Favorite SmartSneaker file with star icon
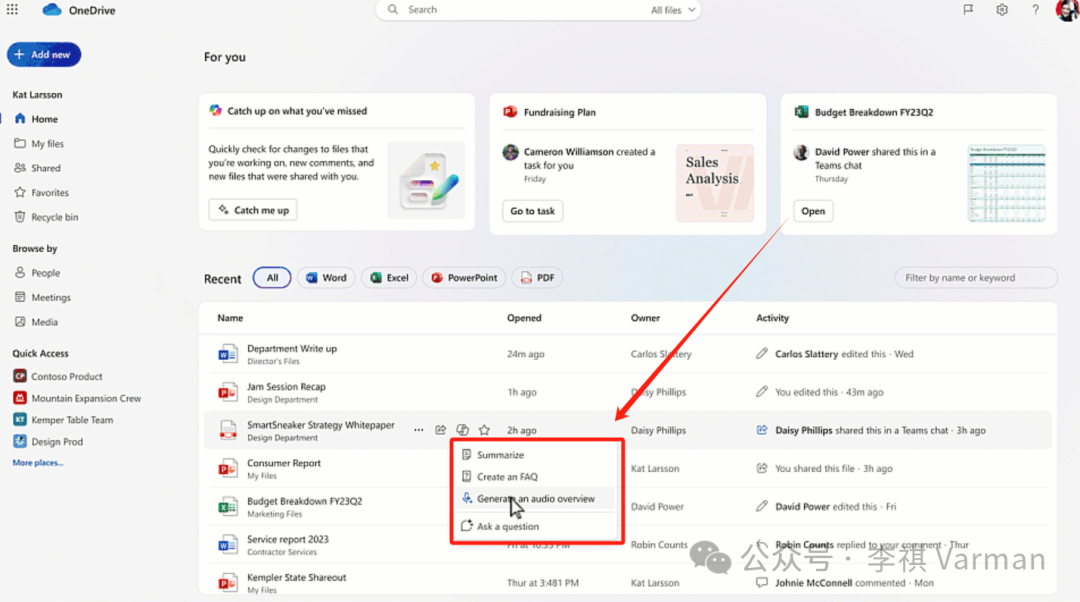This screenshot has height=602, width=1080. pyautogui.click(x=485, y=430)
